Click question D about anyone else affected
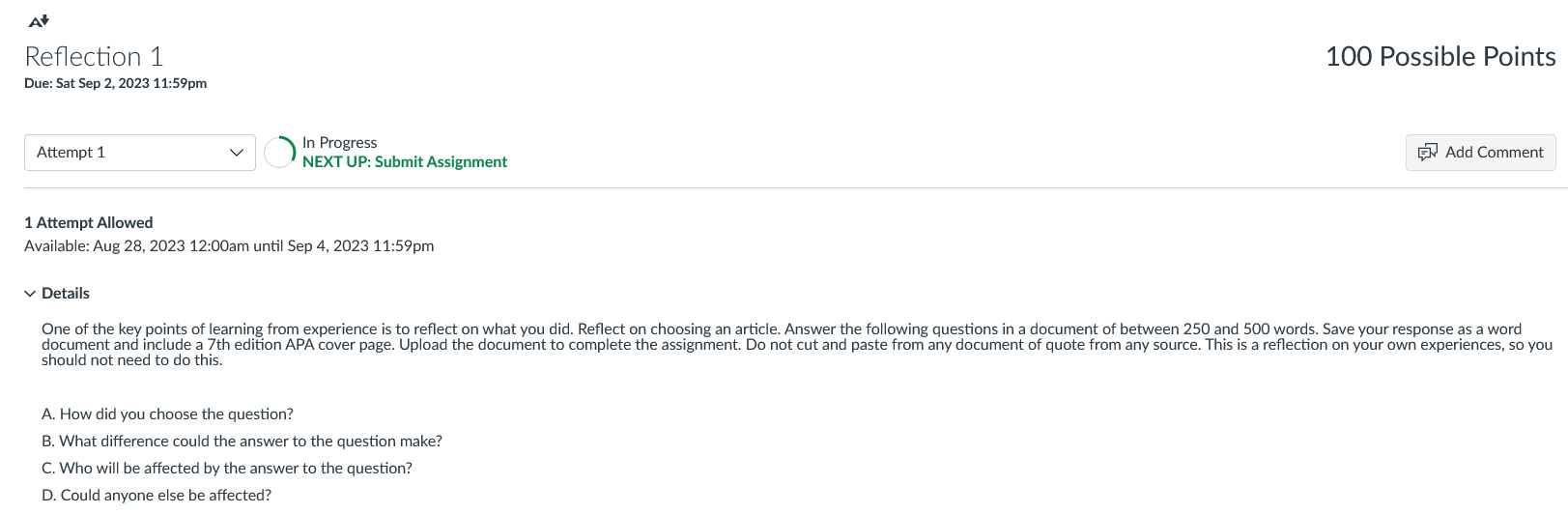Viewport: 1568px width, 514px height. (157, 496)
